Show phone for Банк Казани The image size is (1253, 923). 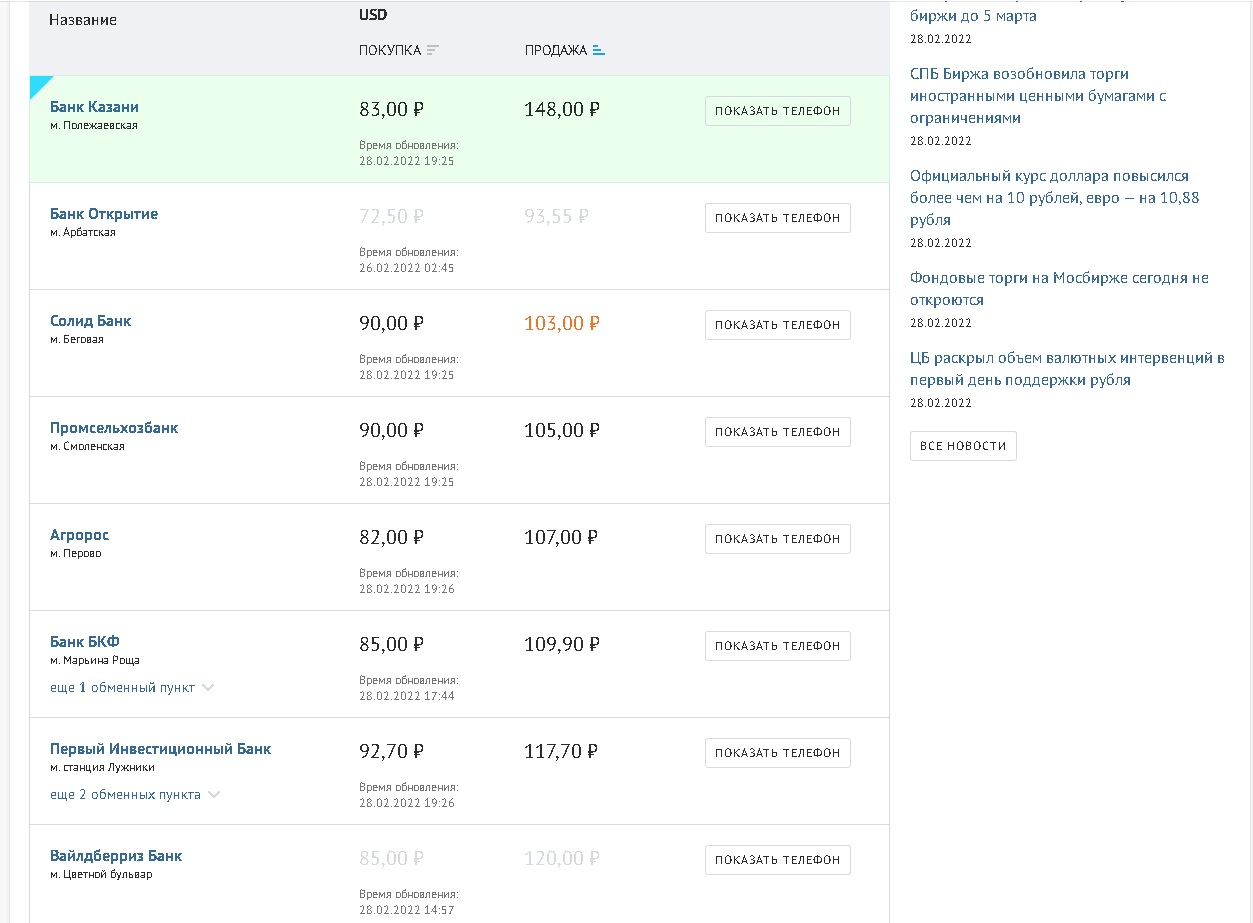pyautogui.click(x=777, y=111)
